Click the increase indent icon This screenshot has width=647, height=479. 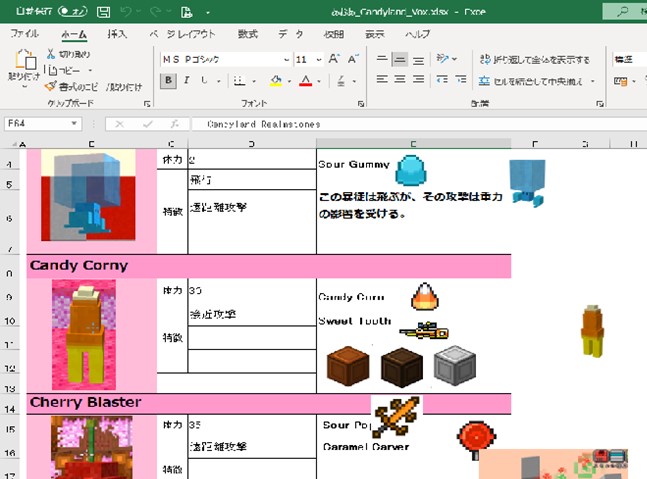(x=460, y=79)
